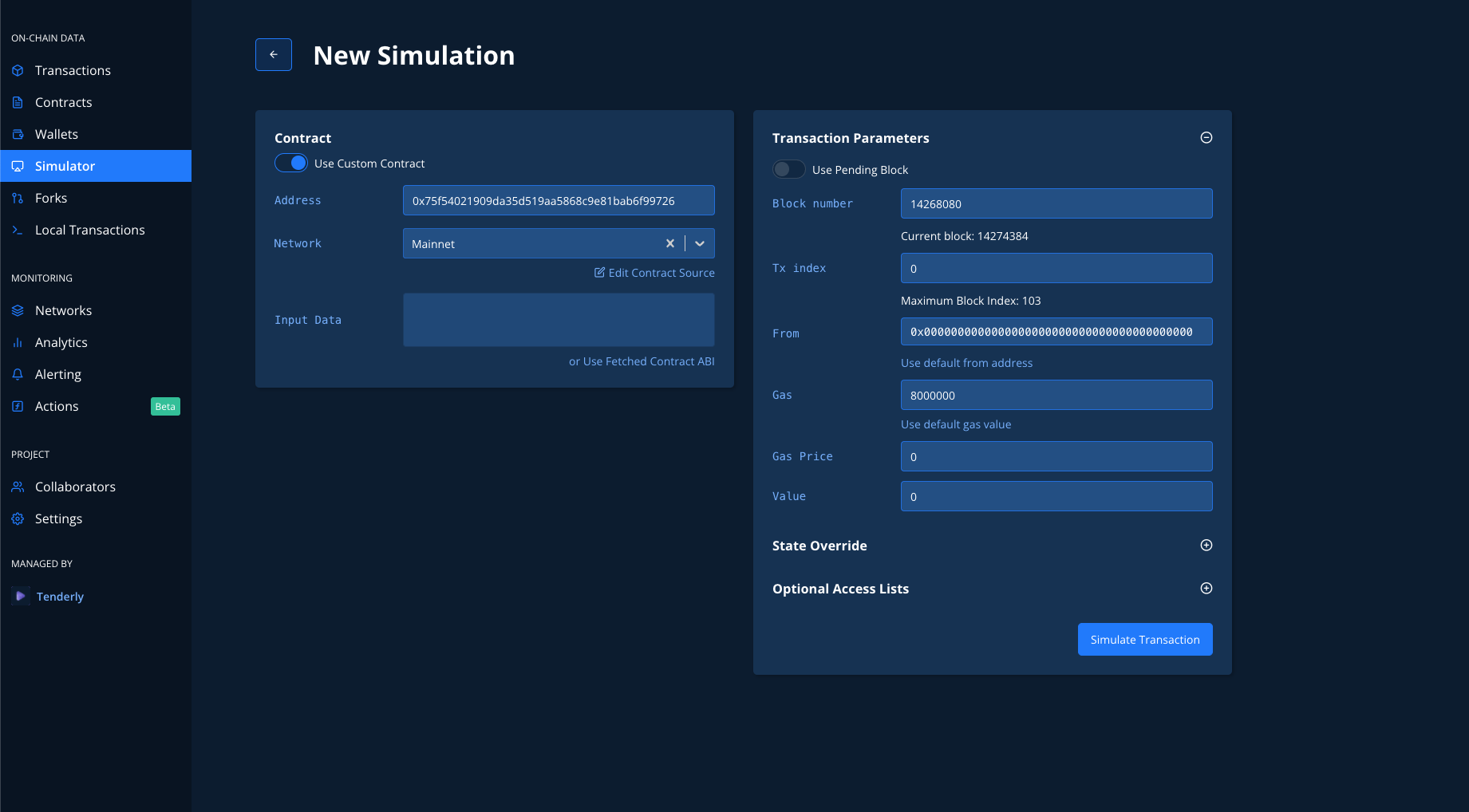The width and height of the screenshot is (1469, 812).
Task: Open the Analytics page
Action: pyautogui.click(x=96, y=343)
